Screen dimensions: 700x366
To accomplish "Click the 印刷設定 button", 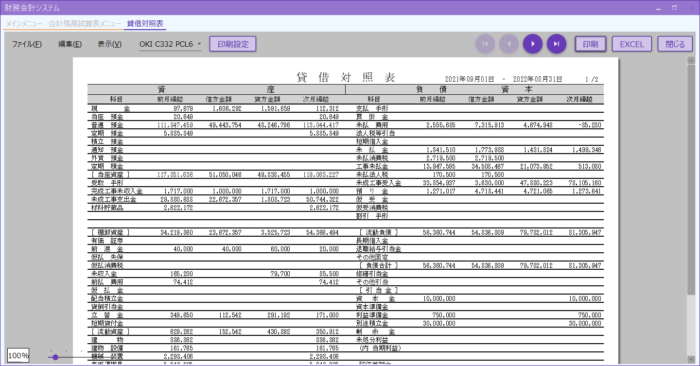I will 233,44.
